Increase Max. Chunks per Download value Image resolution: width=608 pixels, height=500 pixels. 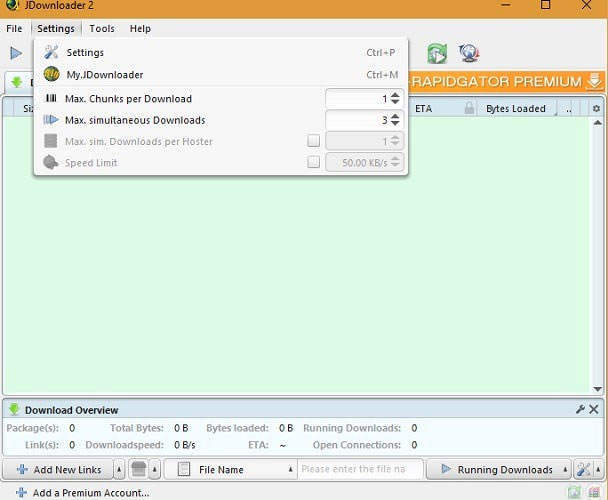(395, 95)
